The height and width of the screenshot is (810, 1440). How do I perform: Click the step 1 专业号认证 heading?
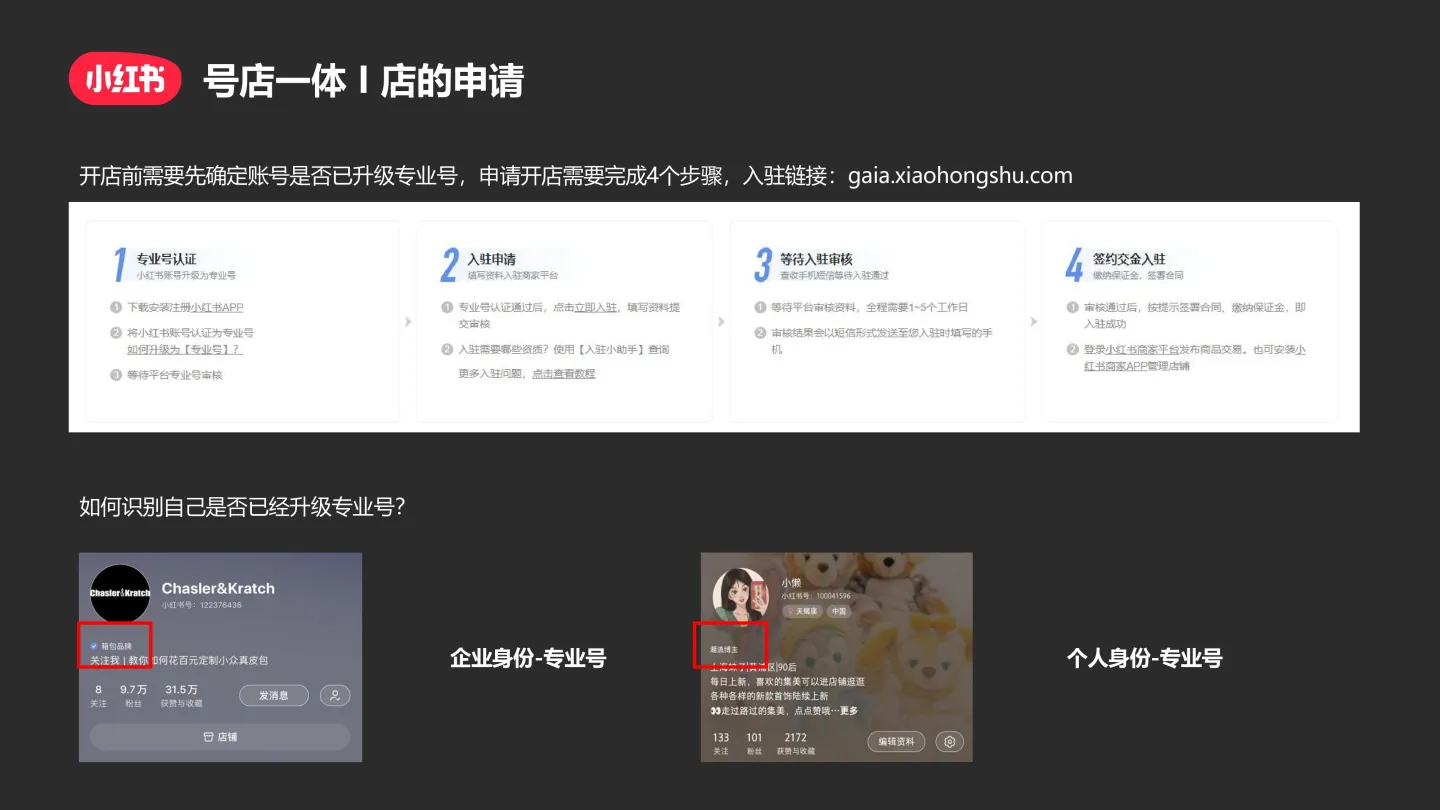(x=166, y=259)
